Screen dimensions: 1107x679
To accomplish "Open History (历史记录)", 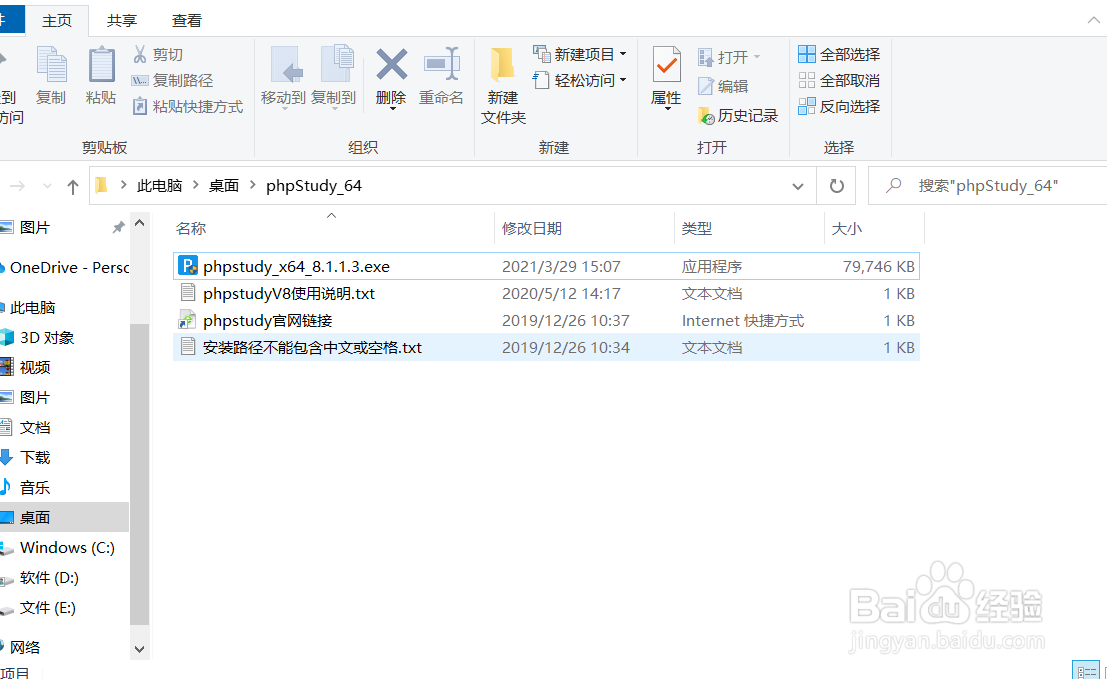I will 738,115.
